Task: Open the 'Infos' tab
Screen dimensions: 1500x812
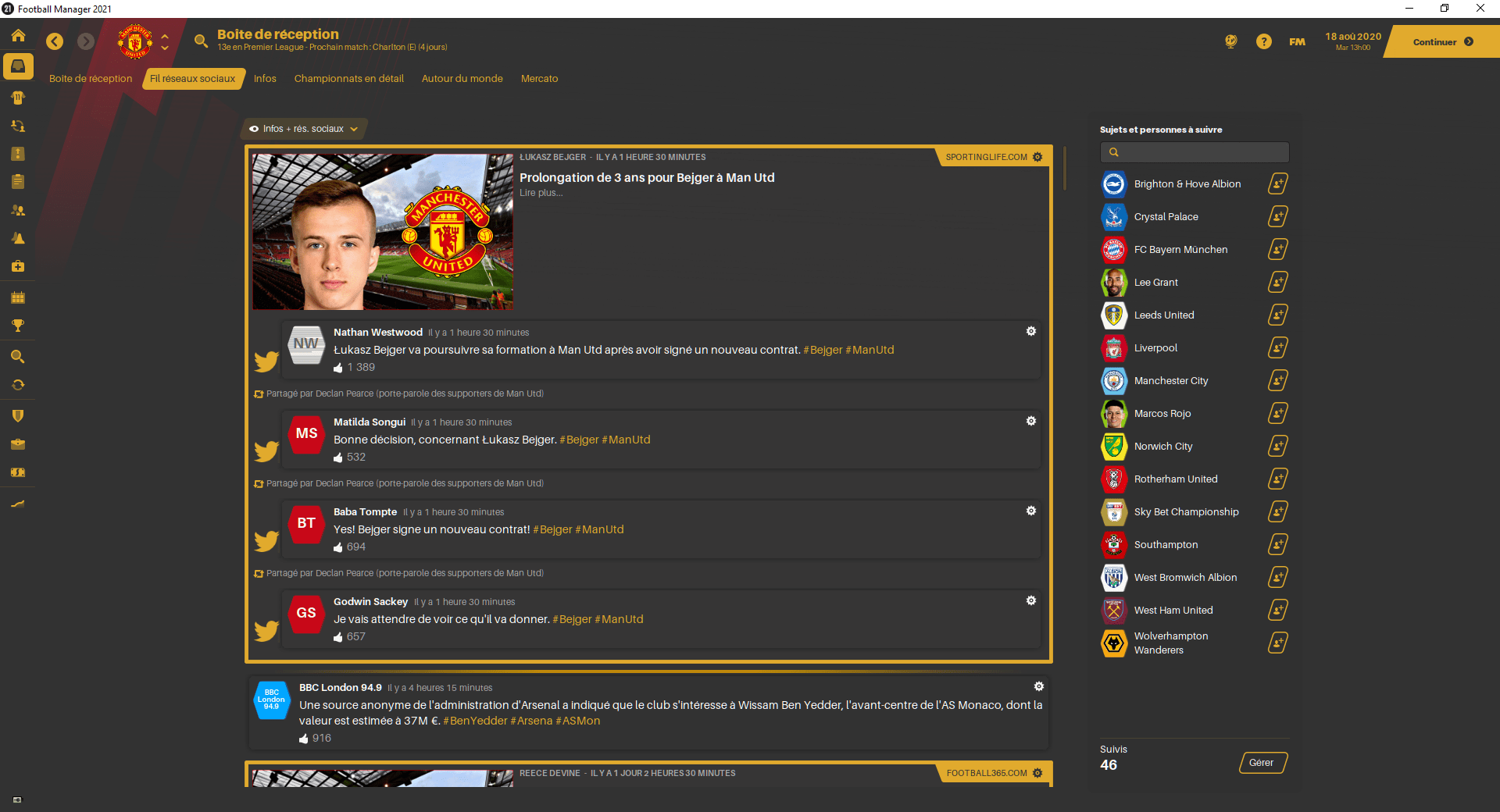Action: coord(265,79)
